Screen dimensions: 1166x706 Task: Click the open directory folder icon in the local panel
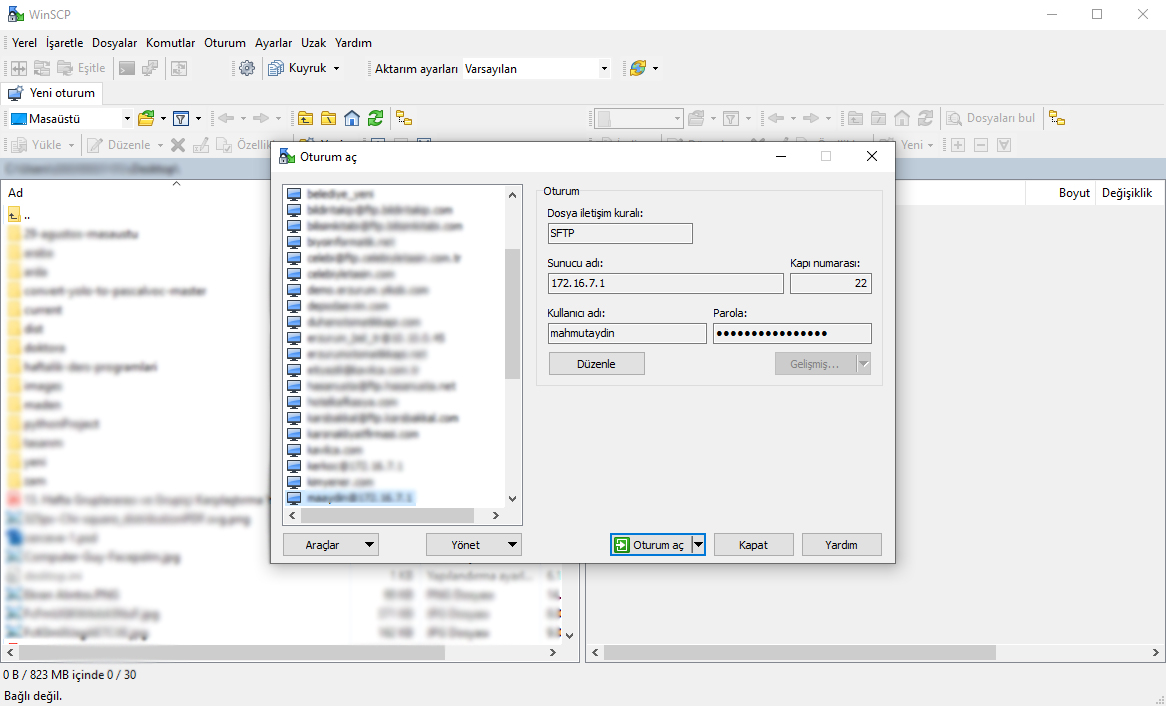(x=146, y=118)
